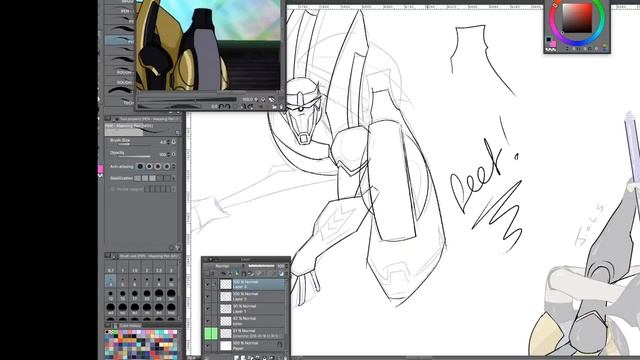Open the Normal blending mode dropdown
The width and height of the screenshot is (640, 360).
click(x=223, y=266)
